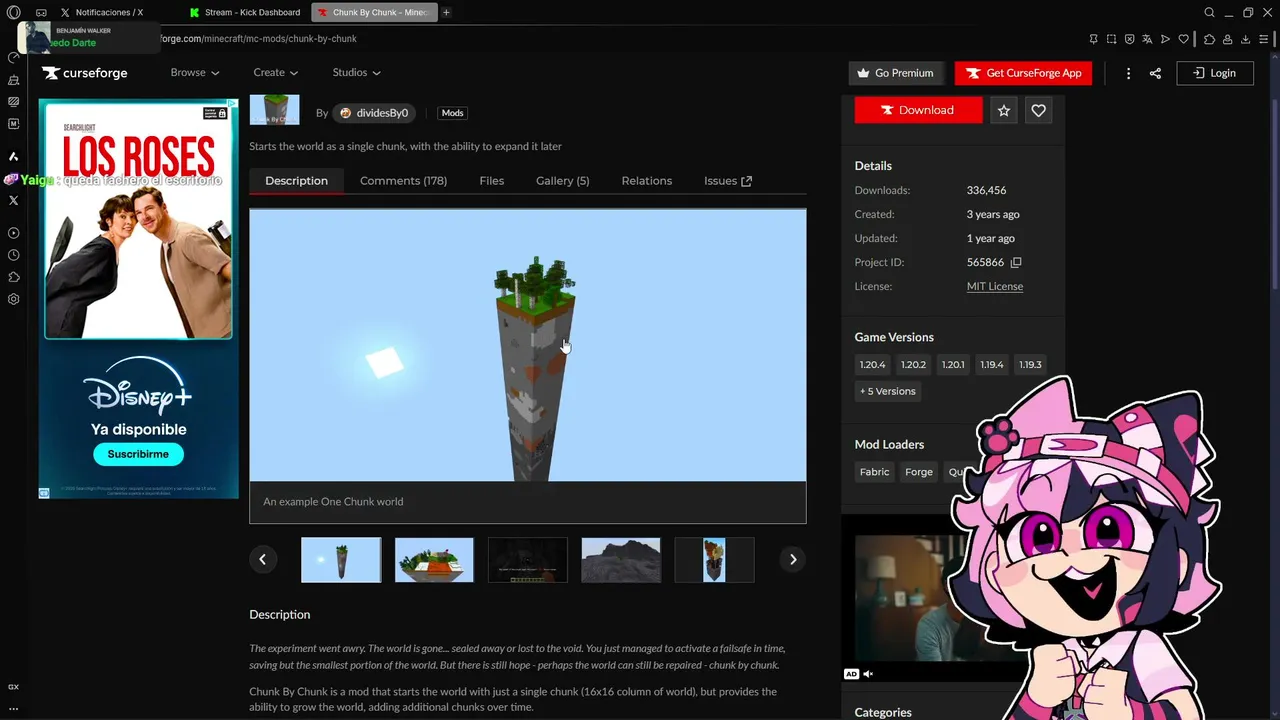Image resolution: width=1280 pixels, height=720 pixels.
Task: Open browsing history clock icon in sidebar
Action: point(13,255)
